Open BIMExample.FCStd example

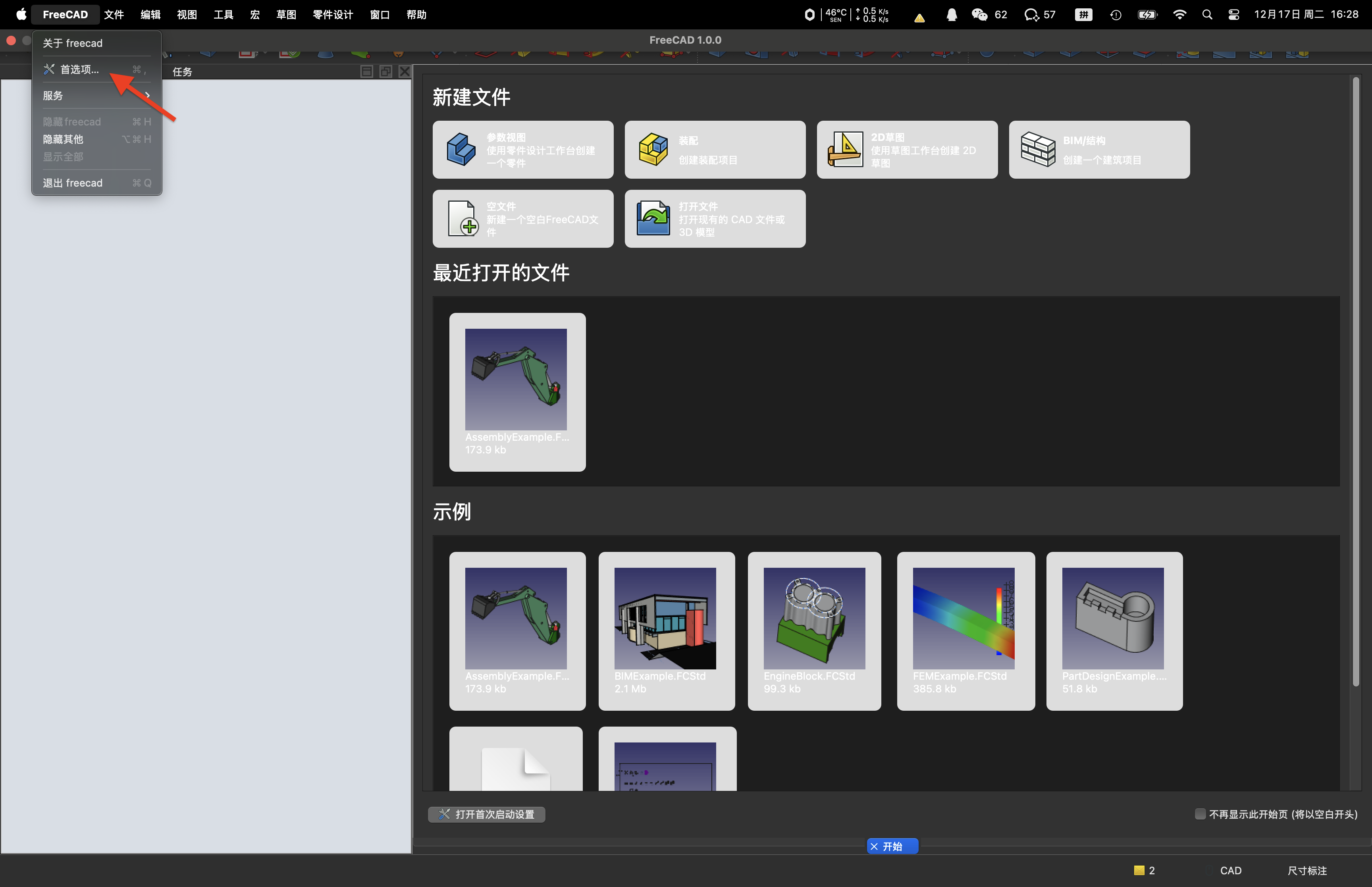[x=667, y=631]
